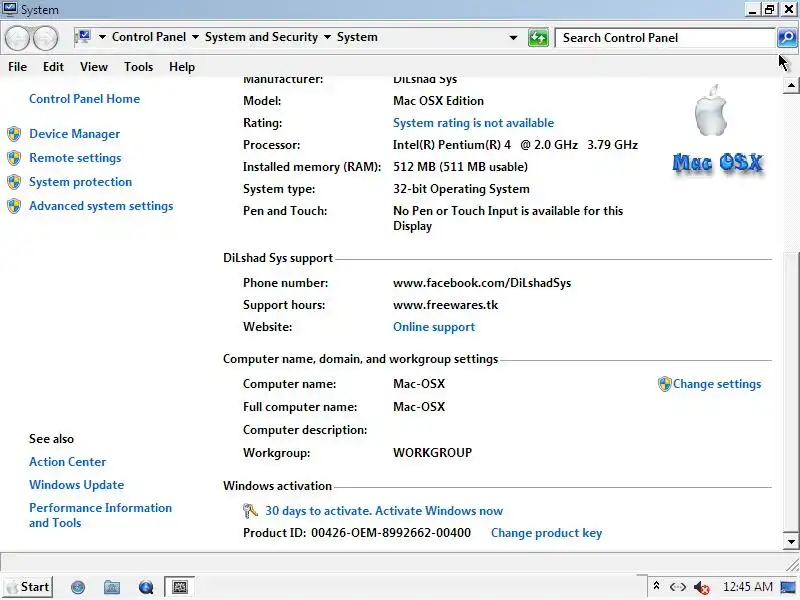This screenshot has width=800, height=600.
Task: Click inside the Search Control Panel field
Action: click(665, 38)
